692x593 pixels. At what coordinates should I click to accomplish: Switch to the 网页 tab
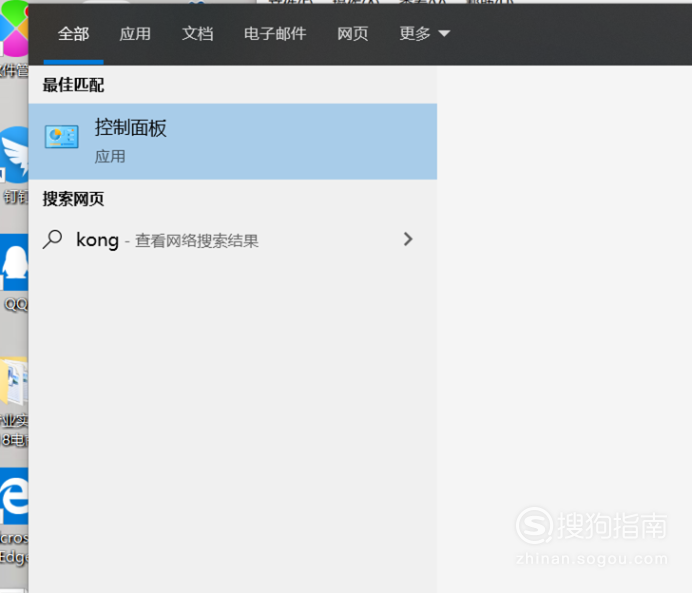(x=353, y=34)
